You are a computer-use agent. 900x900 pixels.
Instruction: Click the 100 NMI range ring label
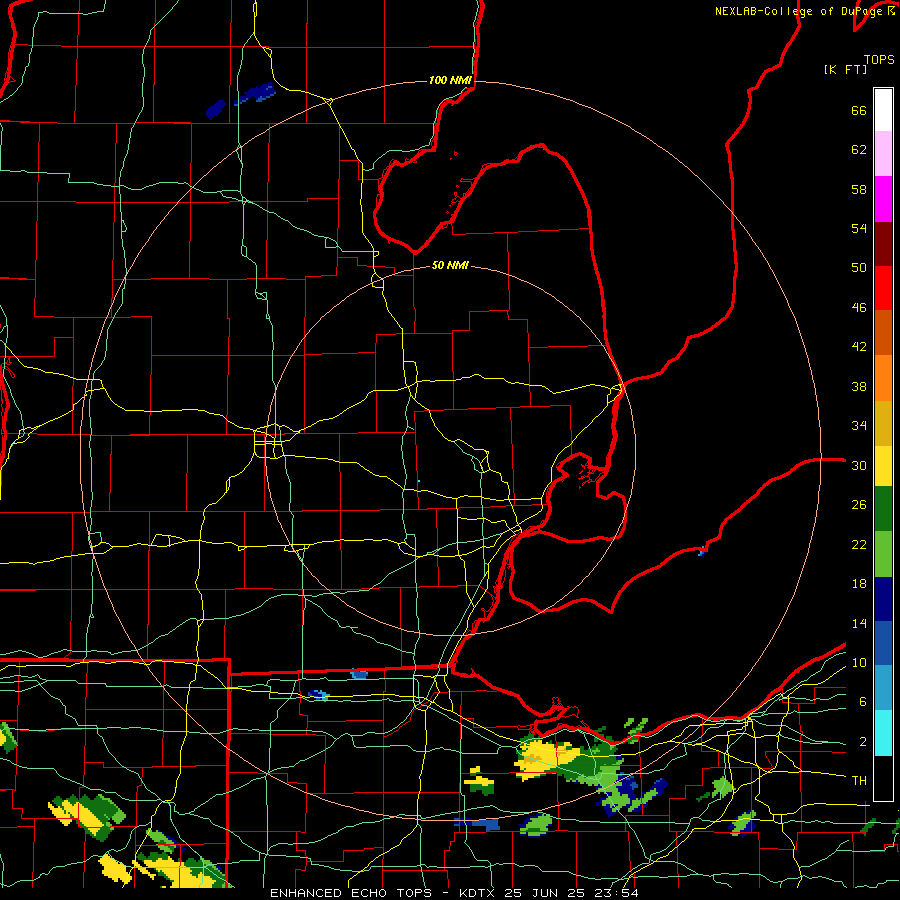pos(450,80)
